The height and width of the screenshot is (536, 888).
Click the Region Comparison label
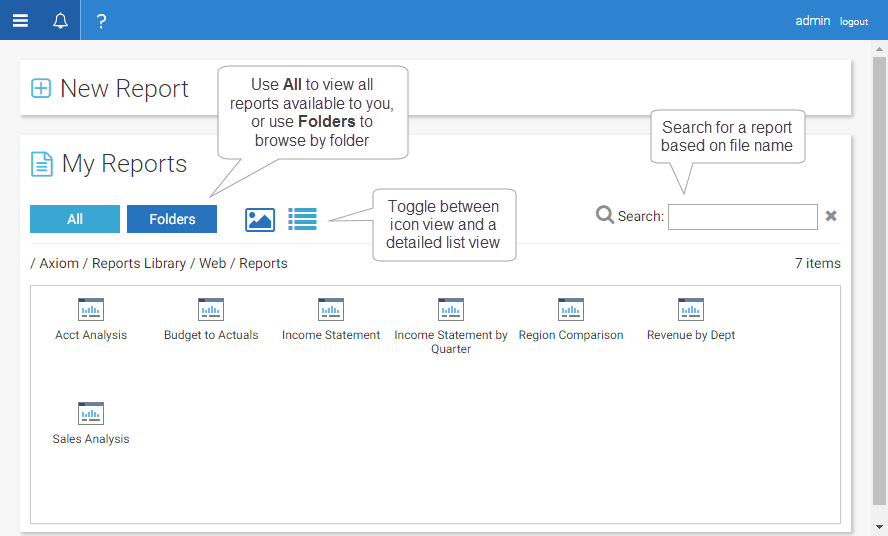click(x=571, y=335)
